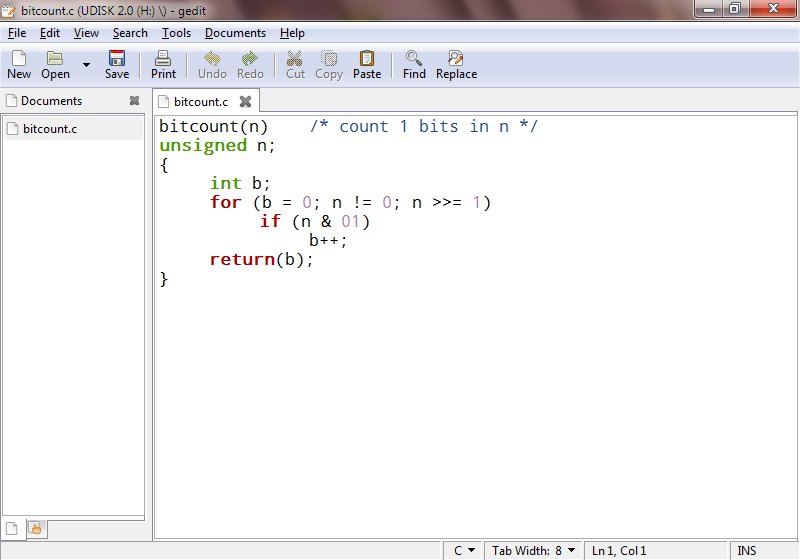The height and width of the screenshot is (560, 800).
Task: Place cursor on 'int b;' line
Action: pyautogui.click(x=240, y=183)
